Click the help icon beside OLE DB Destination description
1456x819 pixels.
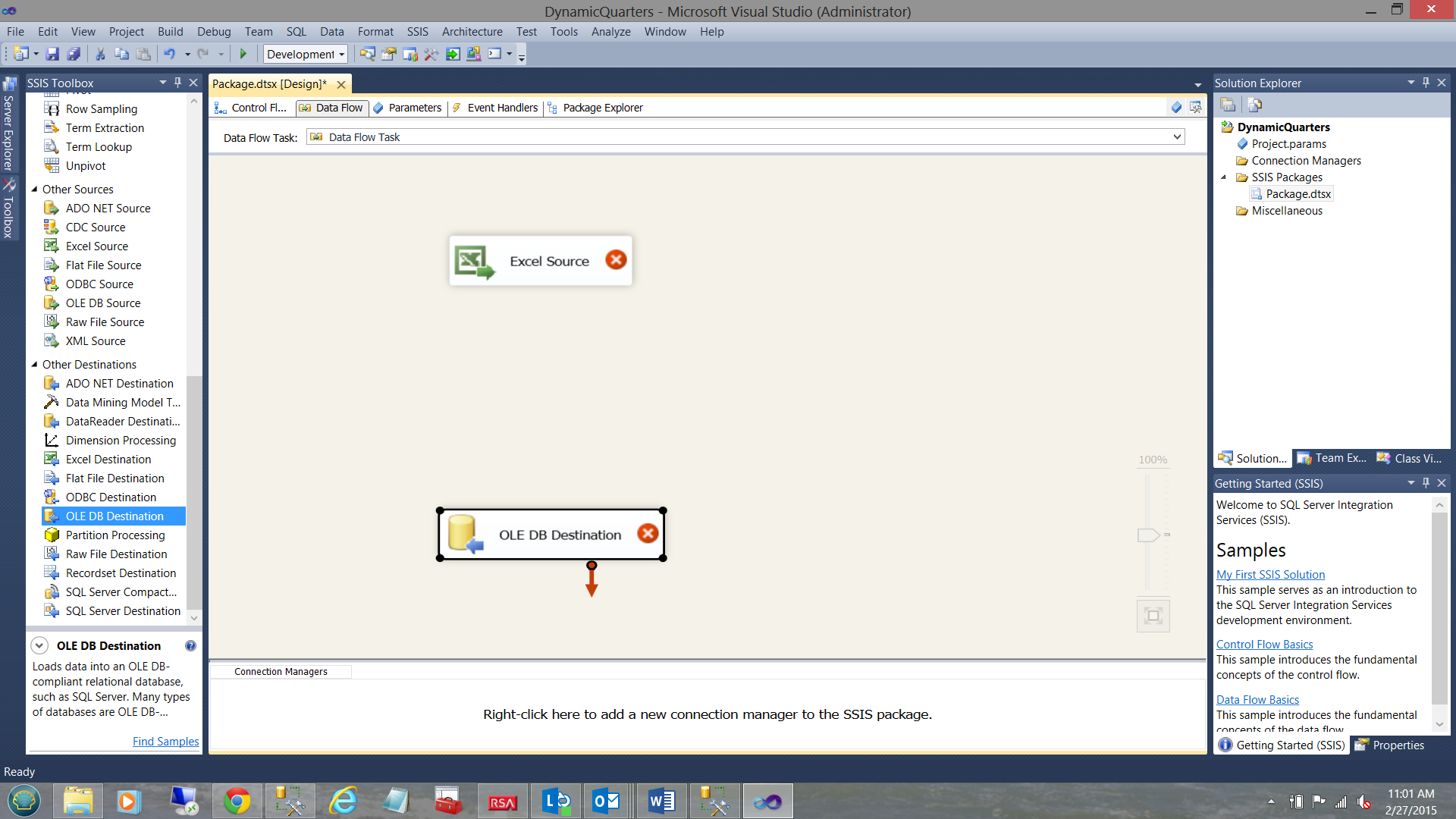tap(190, 645)
